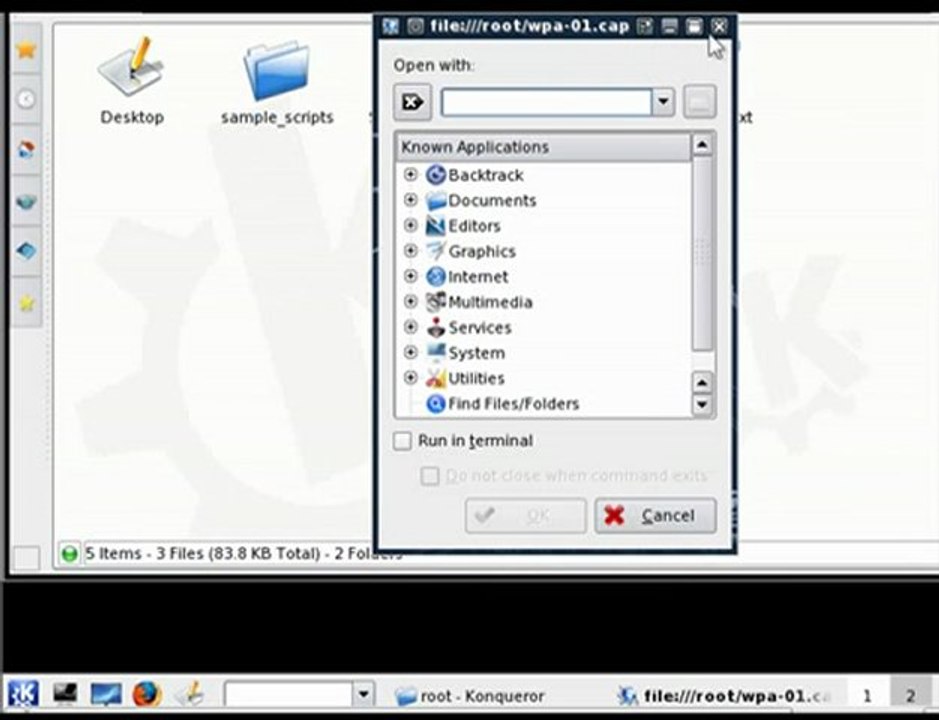
Task: Click the desktop monitor icon in taskbar
Action: click(x=106, y=694)
